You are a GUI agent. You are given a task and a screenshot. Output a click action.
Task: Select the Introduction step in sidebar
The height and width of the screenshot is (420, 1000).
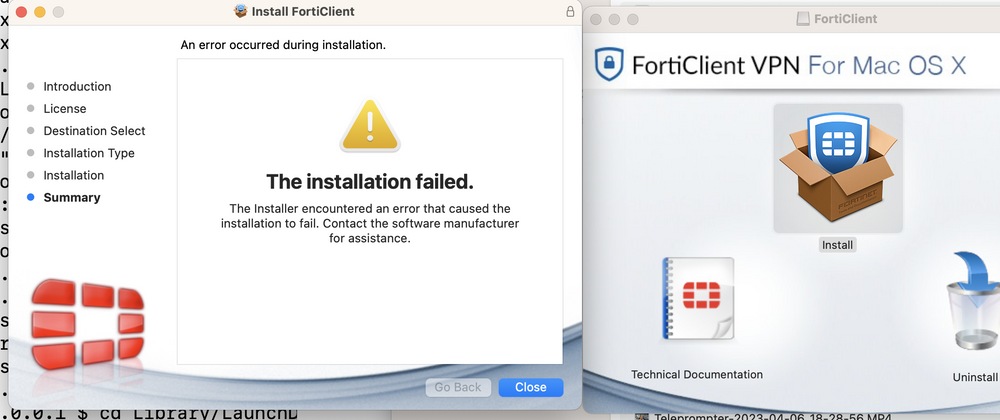tap(77, 87)
